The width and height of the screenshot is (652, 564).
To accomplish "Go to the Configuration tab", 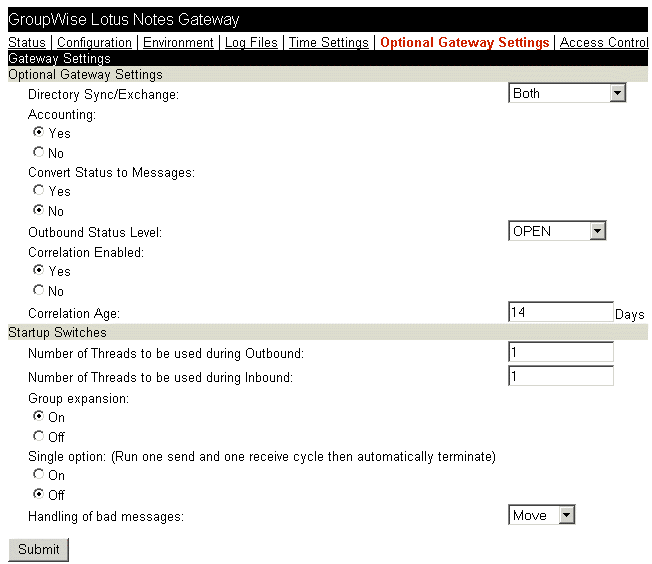I will coord(94,42).
